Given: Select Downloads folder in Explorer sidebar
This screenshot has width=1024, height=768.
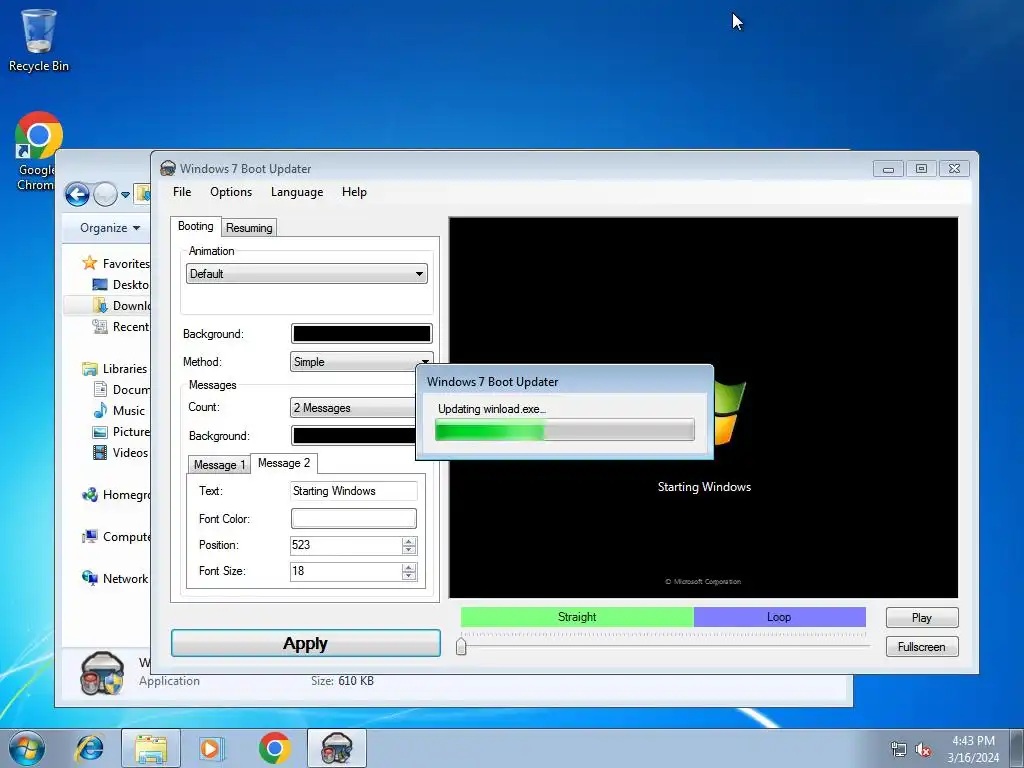Looking at the screenshot, I should point(121,306).
